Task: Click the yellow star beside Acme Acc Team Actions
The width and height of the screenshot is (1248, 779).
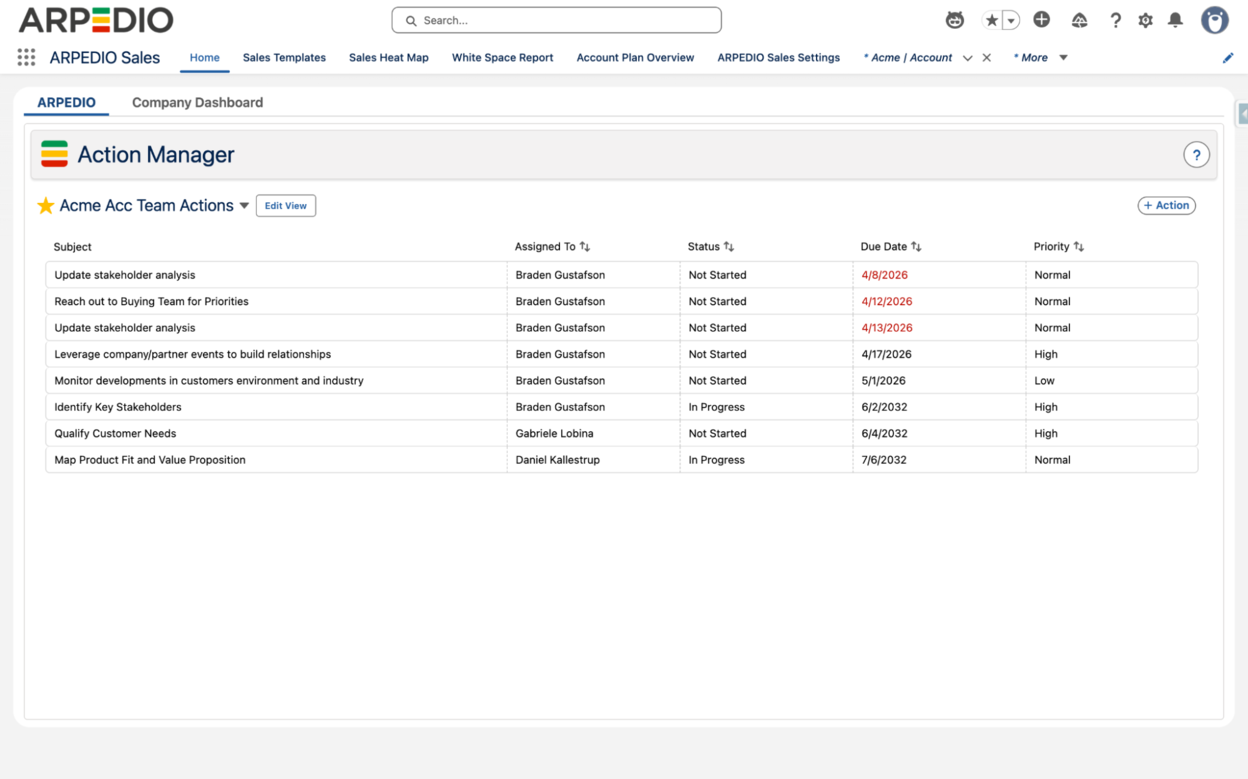Action: pyautogui.click(x=46, y=205)
